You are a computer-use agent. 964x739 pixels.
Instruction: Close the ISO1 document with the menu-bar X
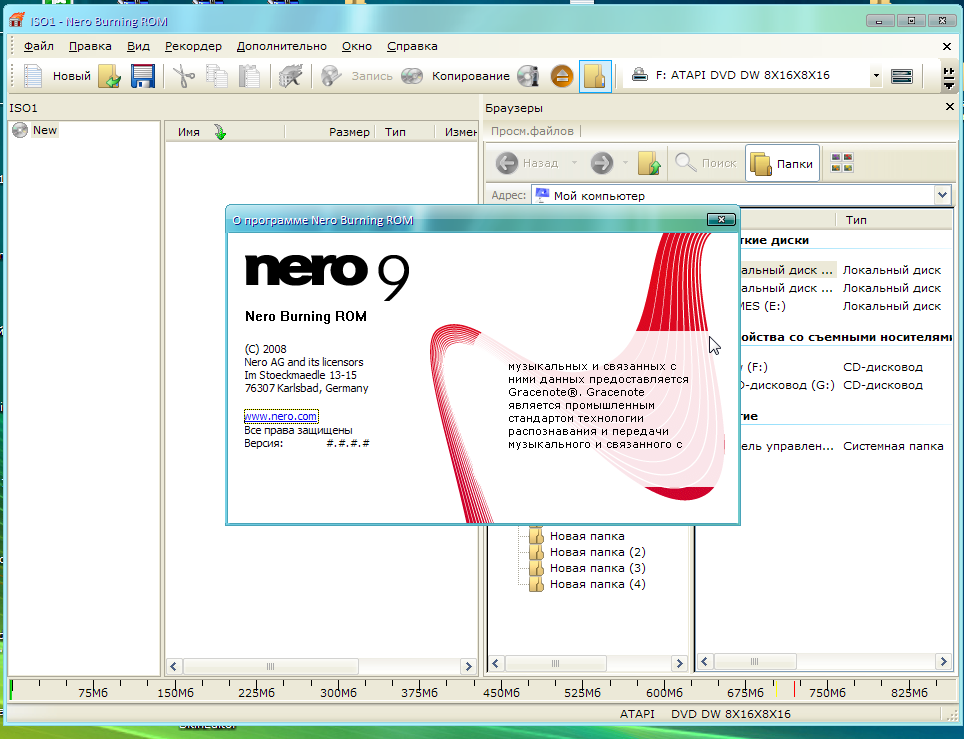coord(947,47)
